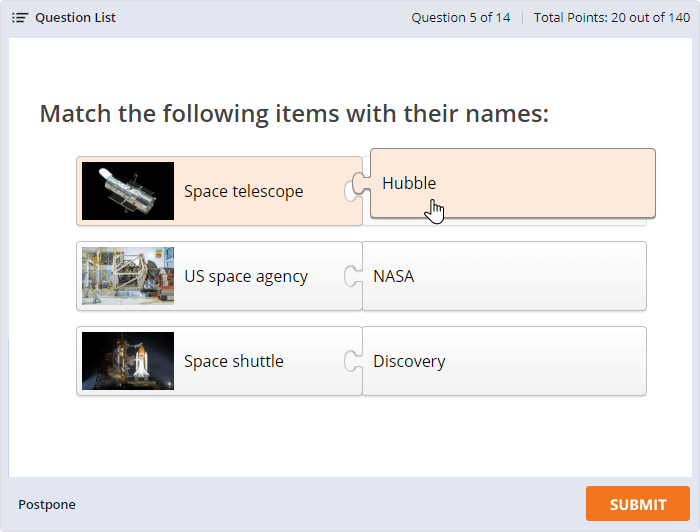700x532 pixels.
Task: Click puzzle notch beside US space agency
Action: tap(353, 276)
